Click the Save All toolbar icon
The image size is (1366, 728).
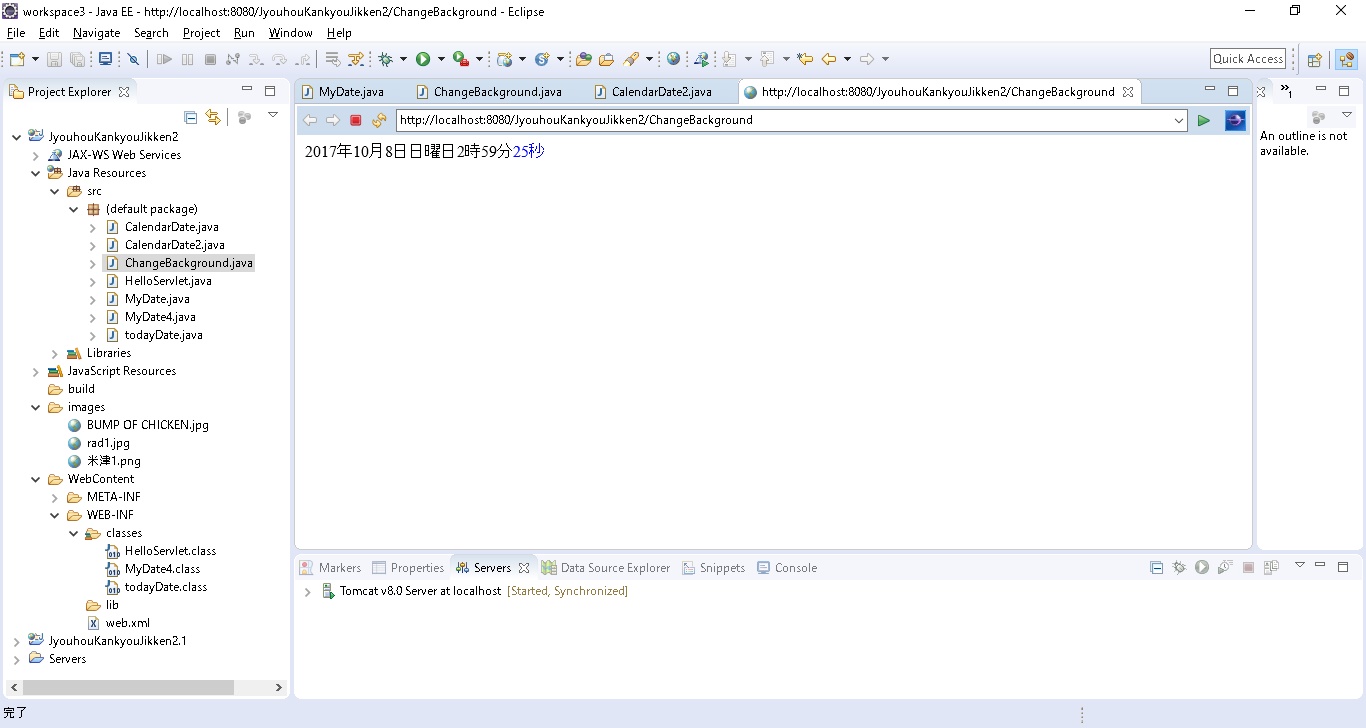click(77, 58)
